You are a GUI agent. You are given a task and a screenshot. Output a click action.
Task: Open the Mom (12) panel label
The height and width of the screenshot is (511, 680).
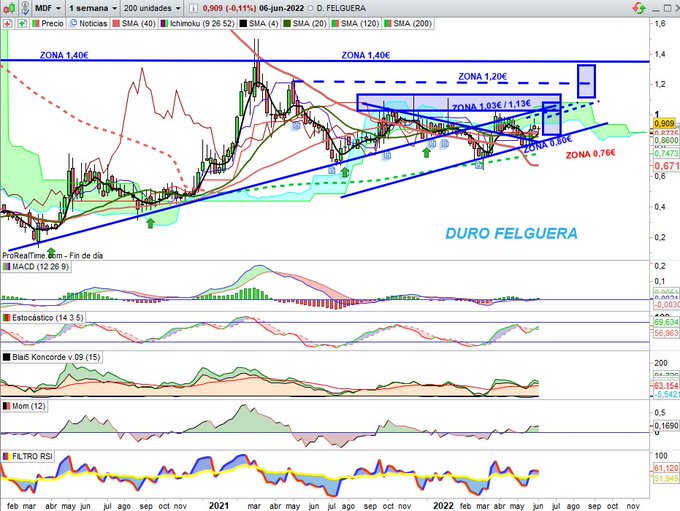[24, 406]
